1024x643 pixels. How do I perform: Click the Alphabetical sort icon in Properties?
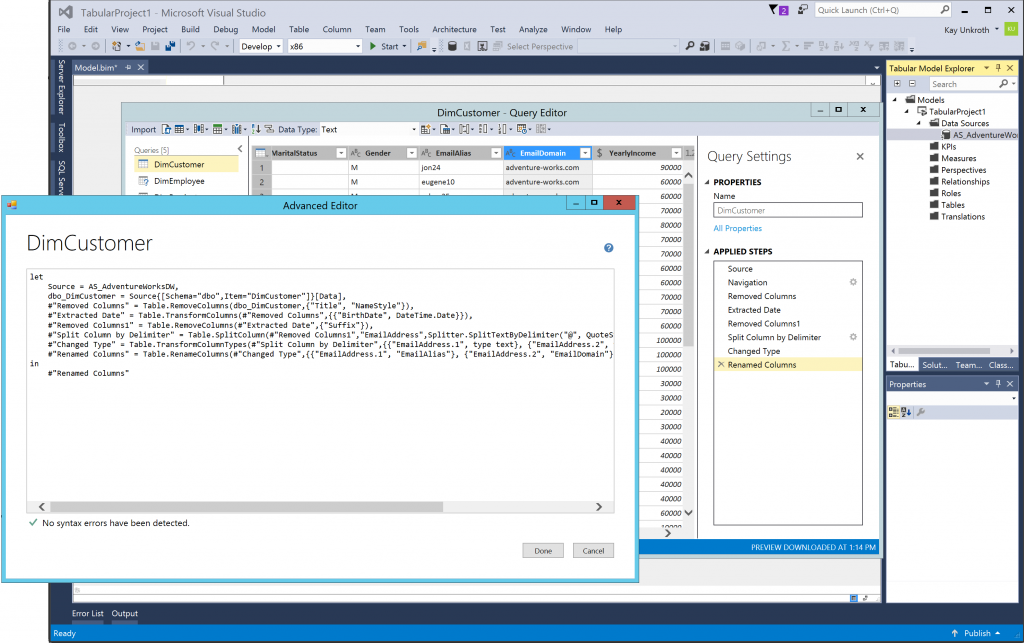pyautogui.click(x=906, y=412)
